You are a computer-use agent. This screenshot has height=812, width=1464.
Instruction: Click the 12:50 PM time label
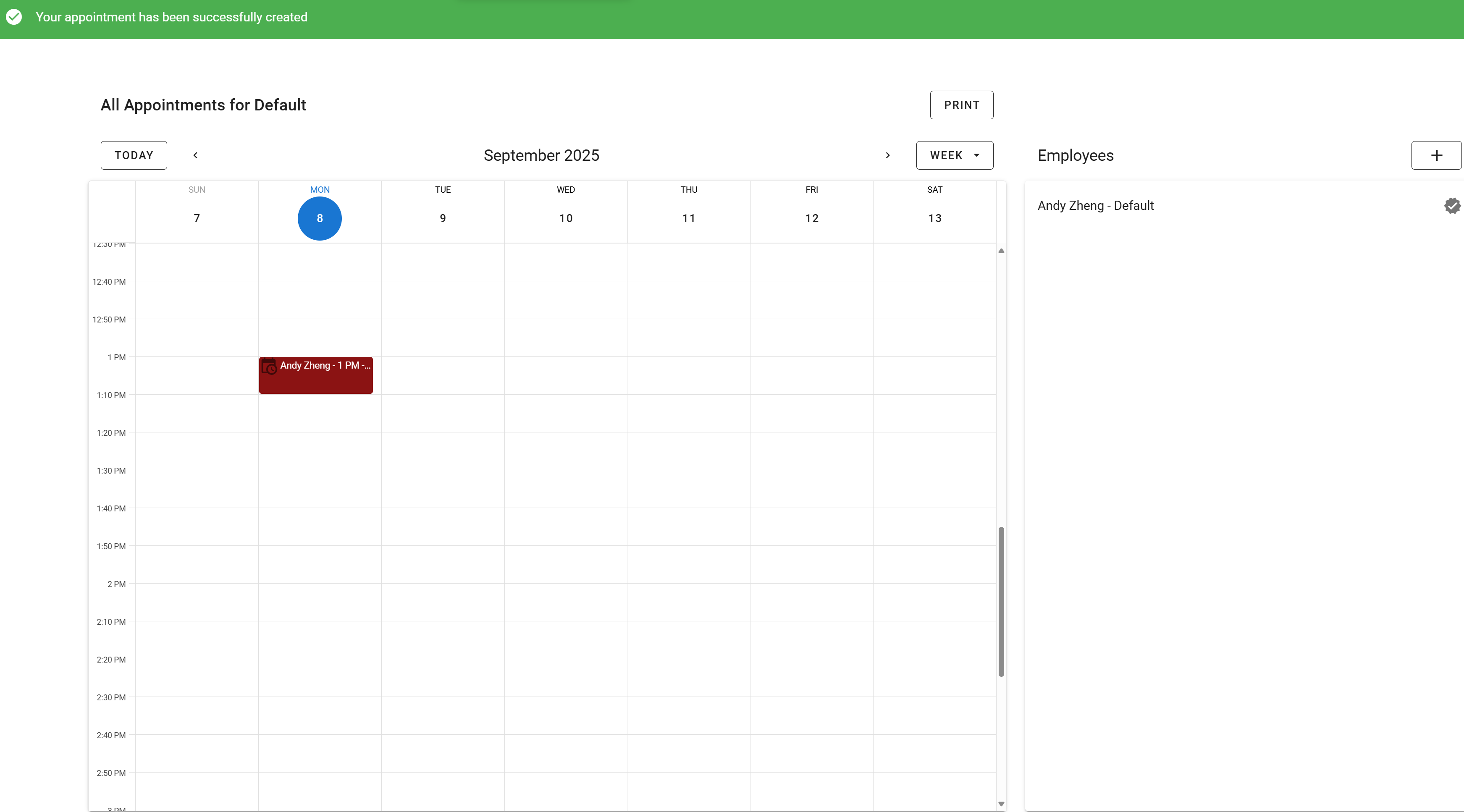[109, 320]
